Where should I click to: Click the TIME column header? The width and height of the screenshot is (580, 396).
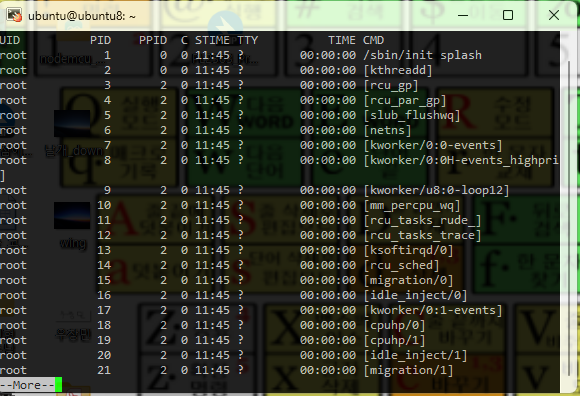point(342,40)
